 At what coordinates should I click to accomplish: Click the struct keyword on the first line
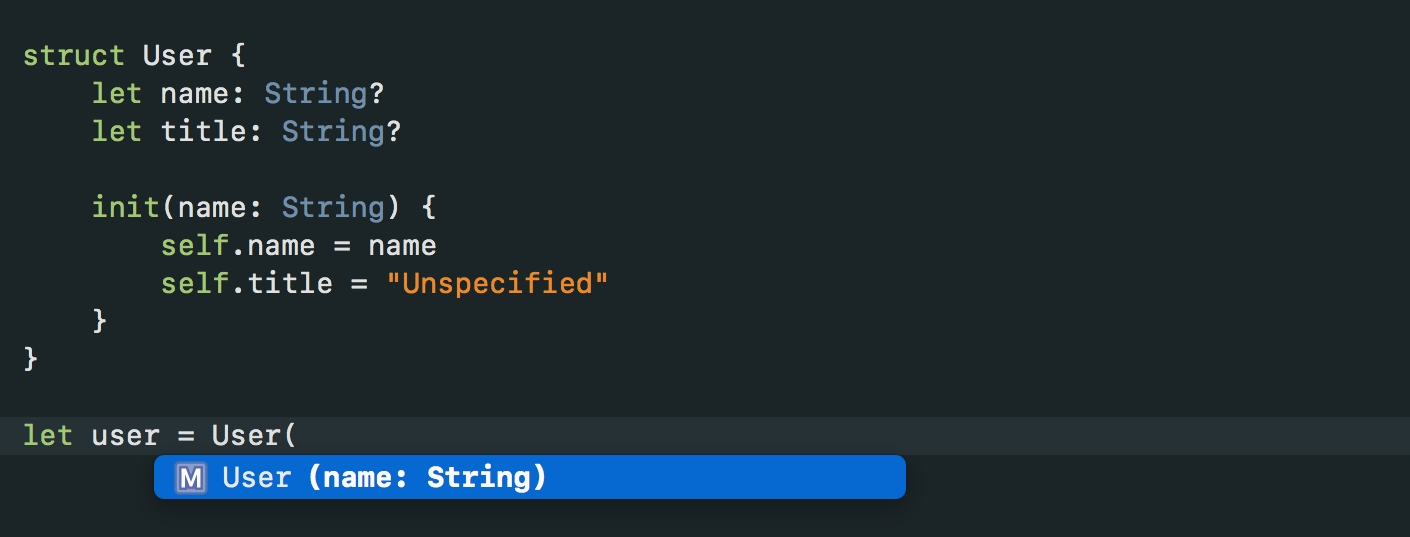(74, 55)
